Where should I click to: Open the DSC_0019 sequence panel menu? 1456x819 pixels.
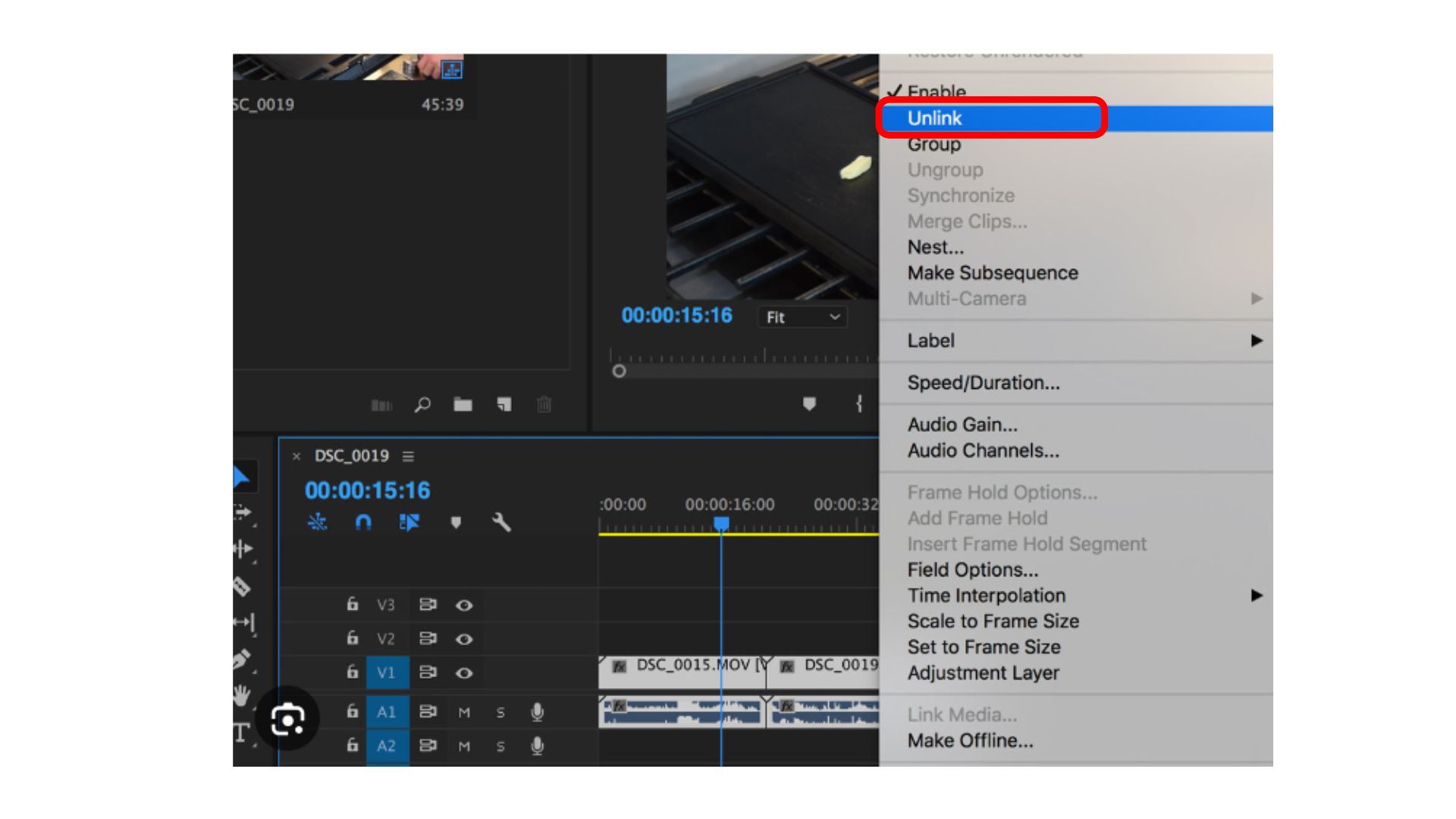pyautogui.click(x=409, y=456)
